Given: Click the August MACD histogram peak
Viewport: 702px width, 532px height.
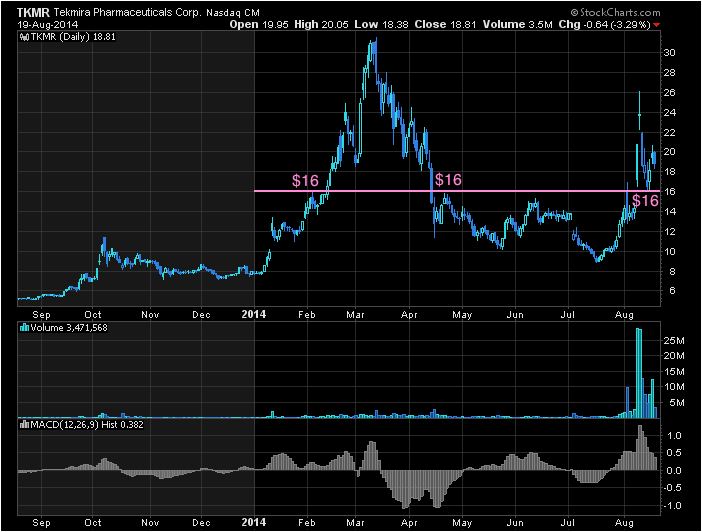Looking at the screenshot, I should click(640, 447).
